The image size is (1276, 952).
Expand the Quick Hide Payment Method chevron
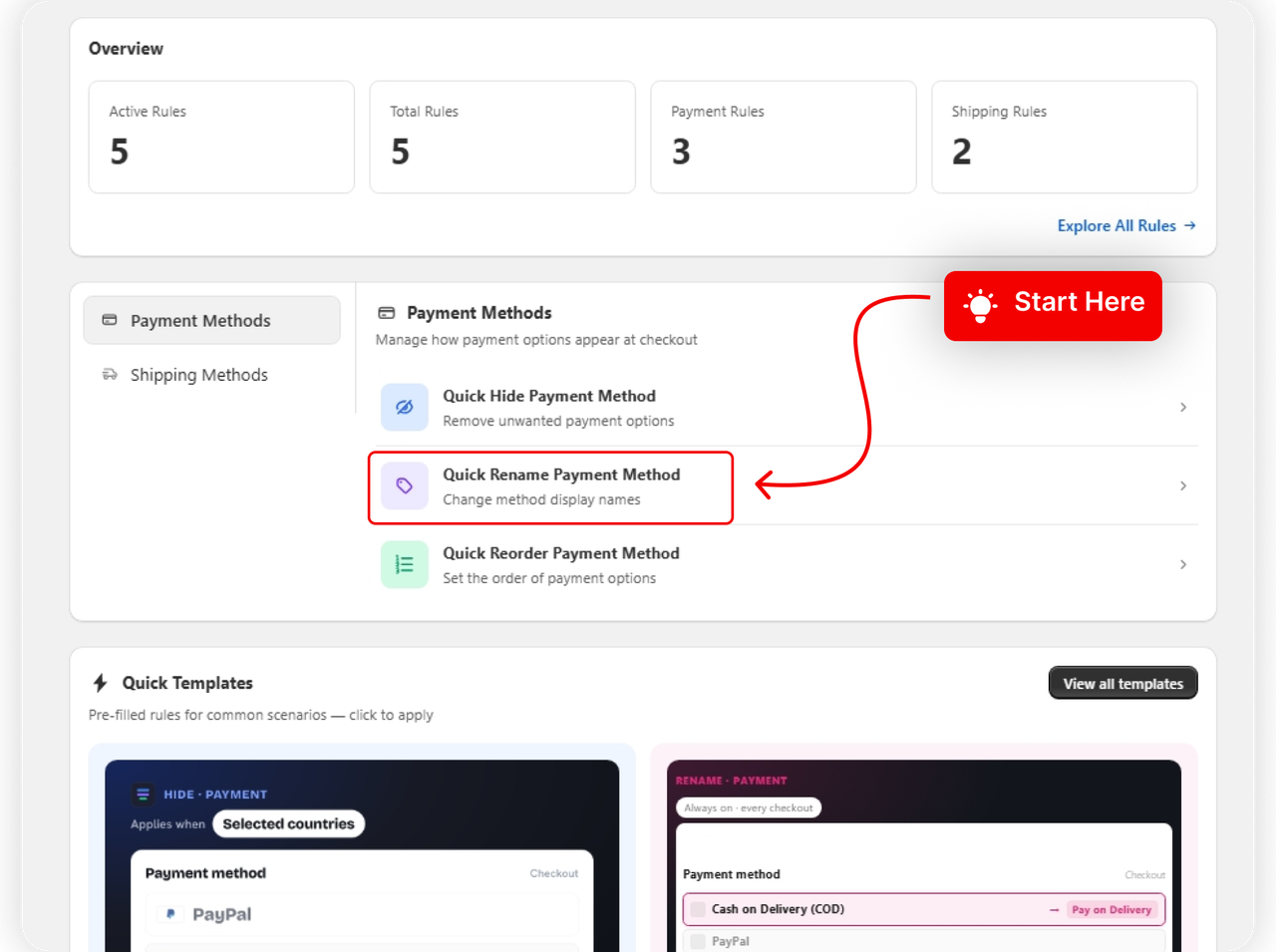coord(1183,407)
